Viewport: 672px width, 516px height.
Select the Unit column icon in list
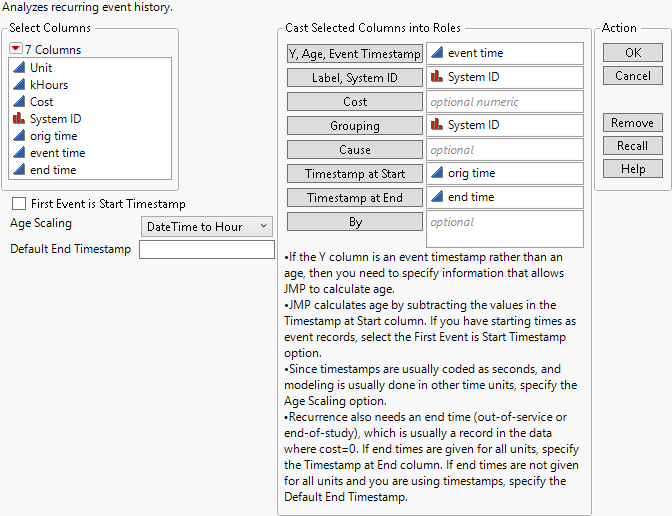[18, 68]
